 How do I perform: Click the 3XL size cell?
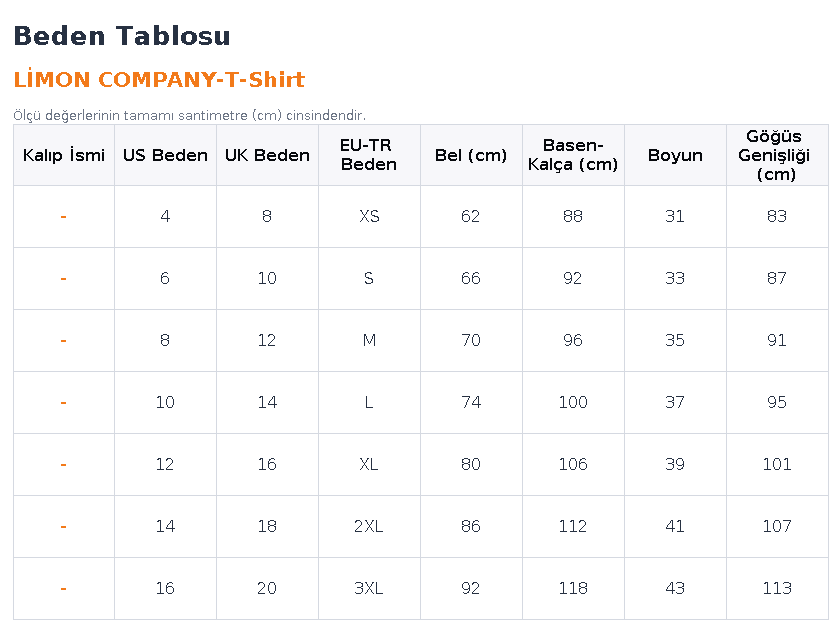point(369,589)
